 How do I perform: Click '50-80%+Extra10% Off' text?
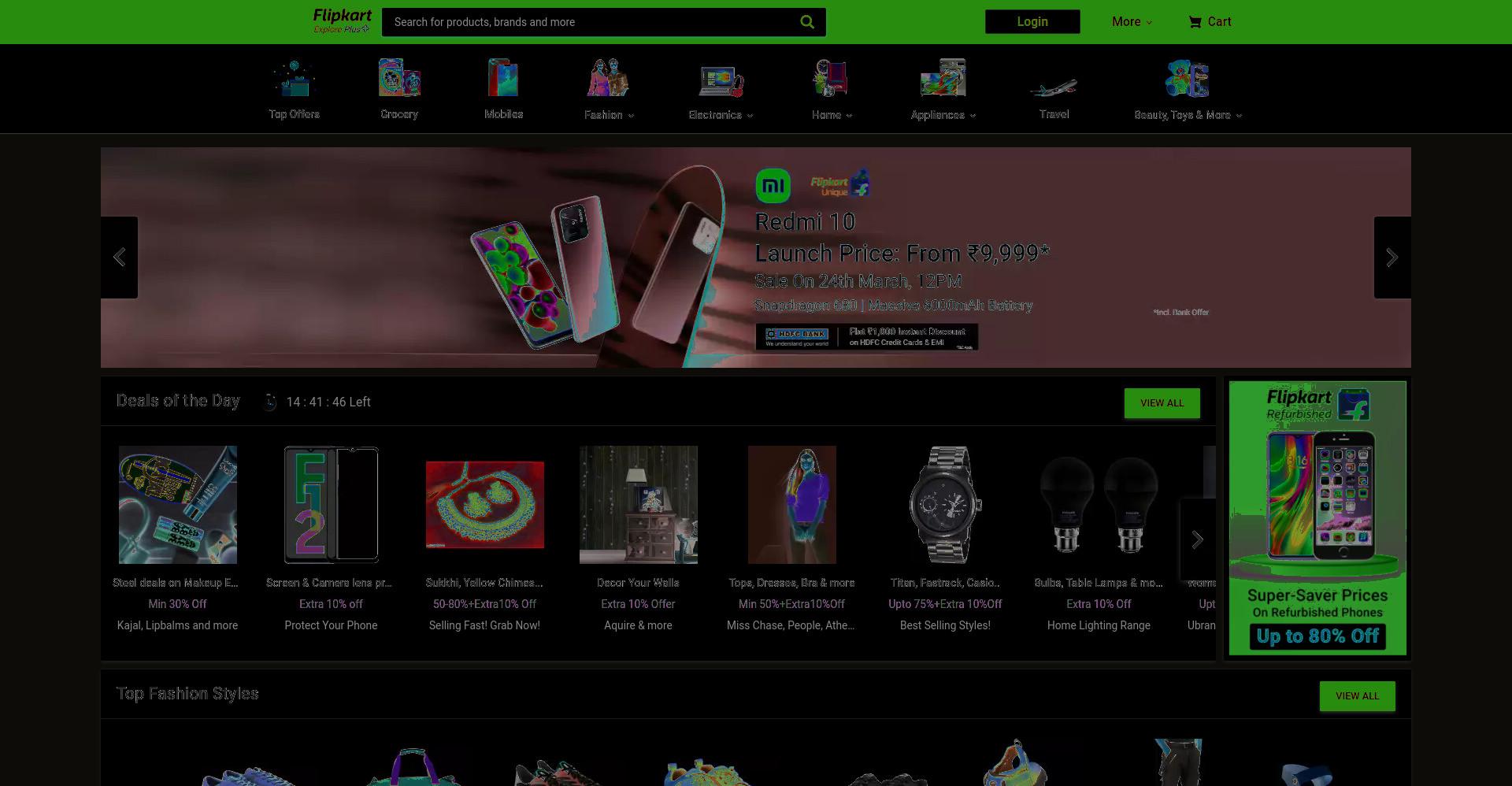click(484, 604)
